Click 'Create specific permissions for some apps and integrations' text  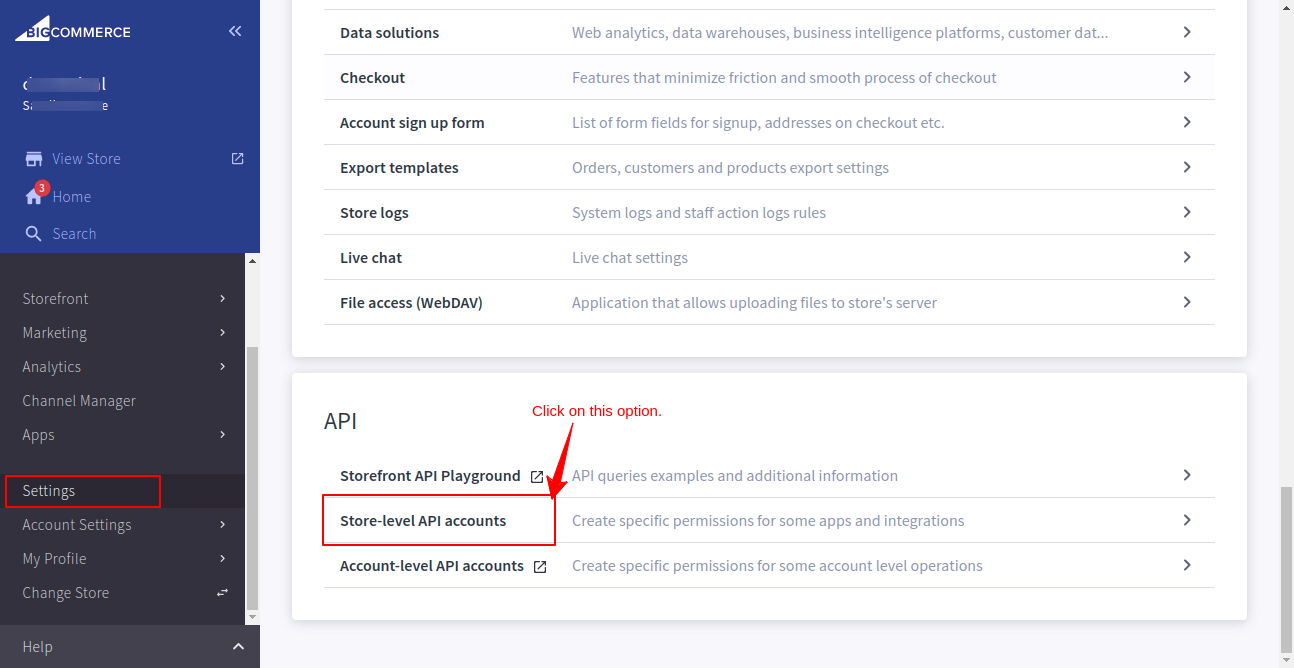click(x=768, y=521)
